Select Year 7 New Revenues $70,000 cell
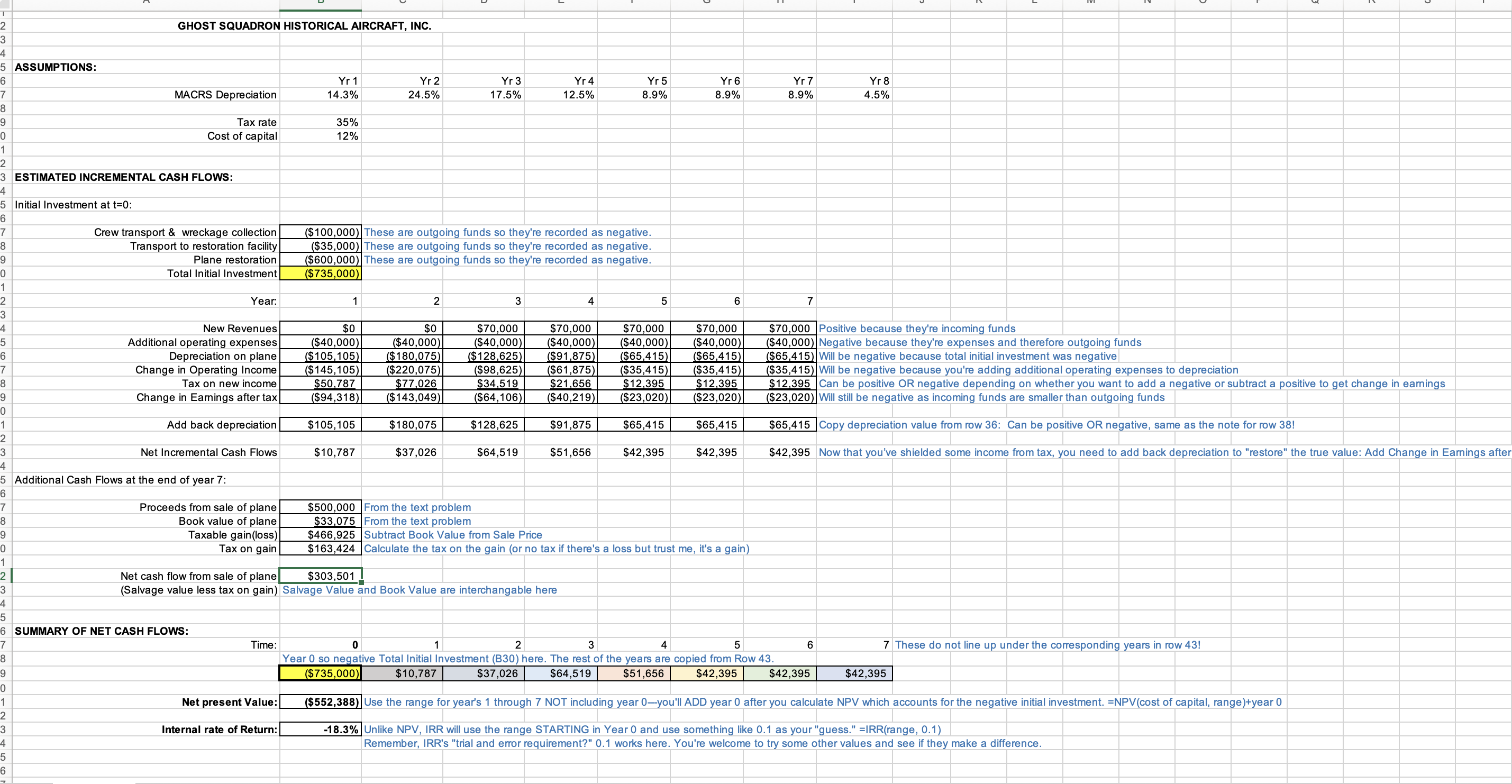 789,329
